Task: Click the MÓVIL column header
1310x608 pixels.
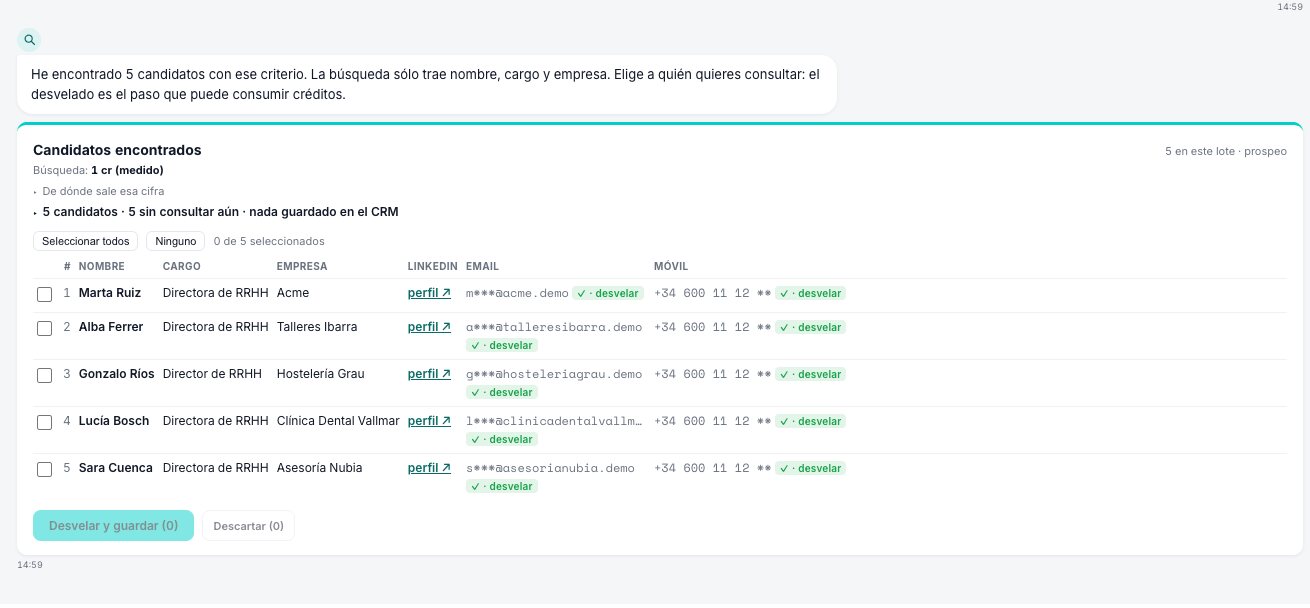Action: [671, 266]
